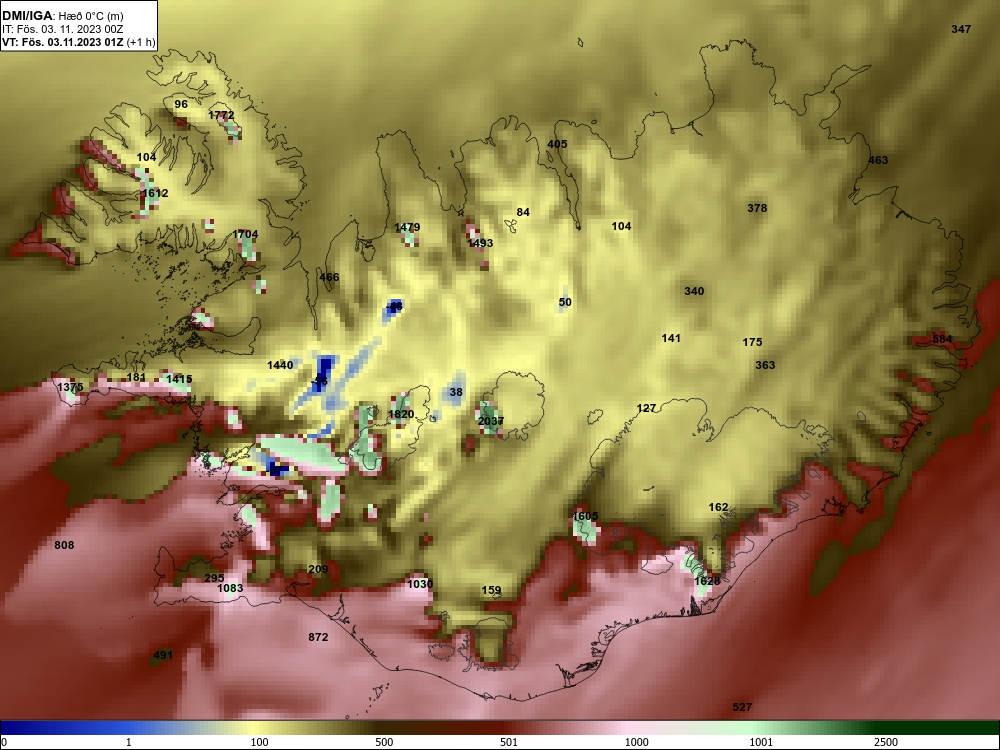Click the map value 84
The height and width of the screenshot is (750, 1000).
click(523, 212)
